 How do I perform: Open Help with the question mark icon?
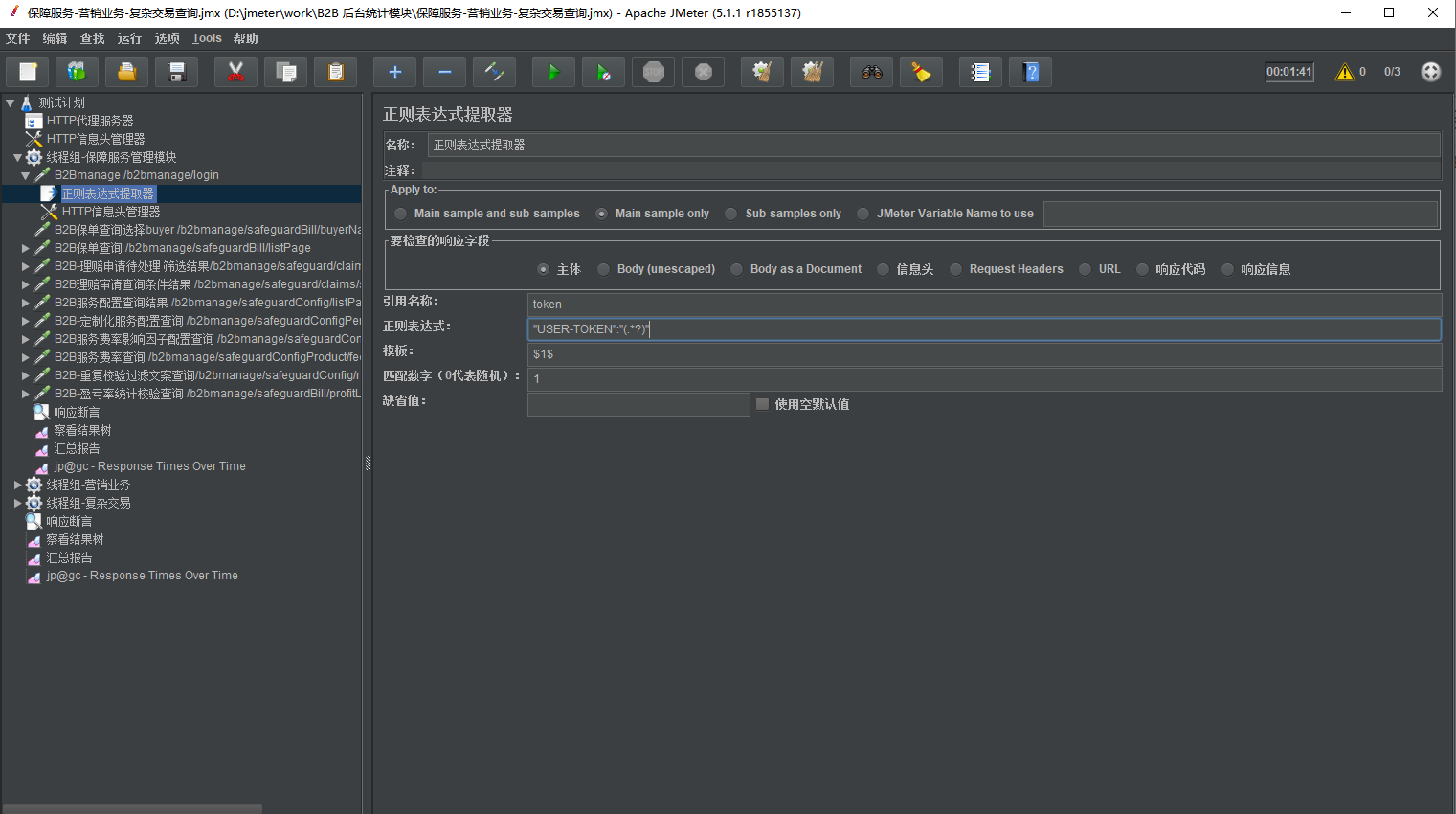tap(1030, 72)
